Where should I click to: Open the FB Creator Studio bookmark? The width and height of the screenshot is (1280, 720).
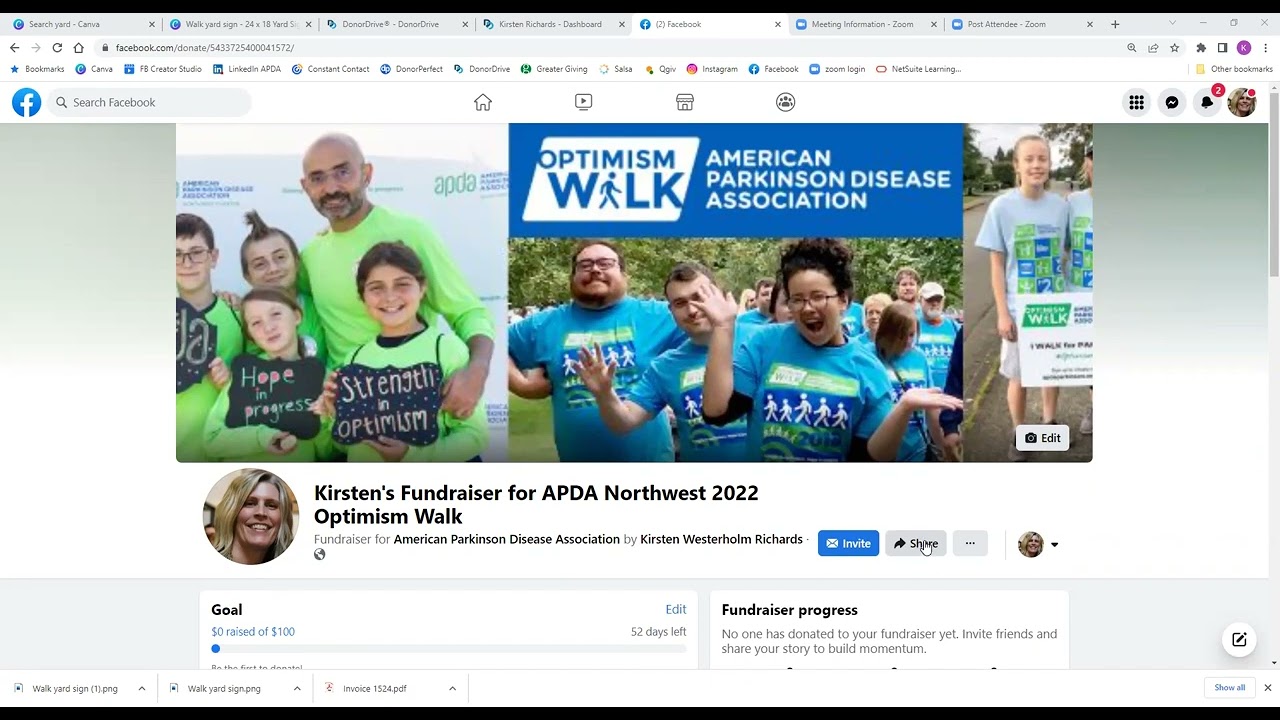coord(163,69)
